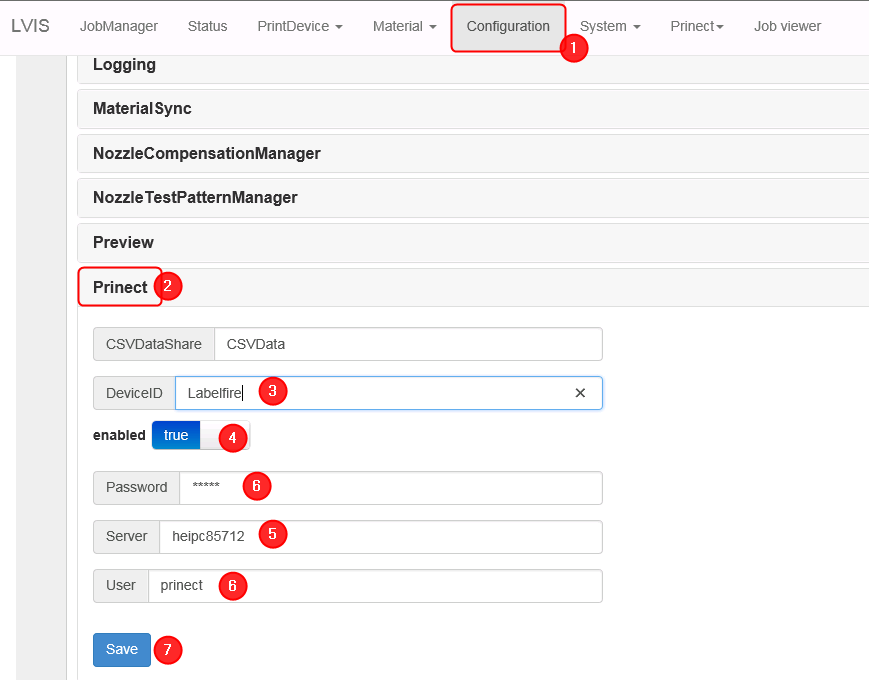Open the Material dropdown menu
Screen dimensions: 869x680
404,27
